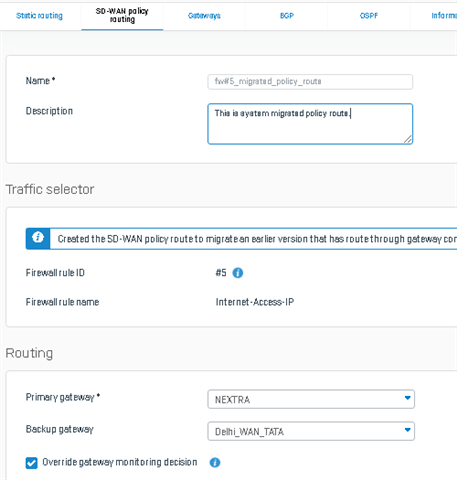Click the SD-WAN migration notice text
Screen dimensions: 457x480
(257, 239)
